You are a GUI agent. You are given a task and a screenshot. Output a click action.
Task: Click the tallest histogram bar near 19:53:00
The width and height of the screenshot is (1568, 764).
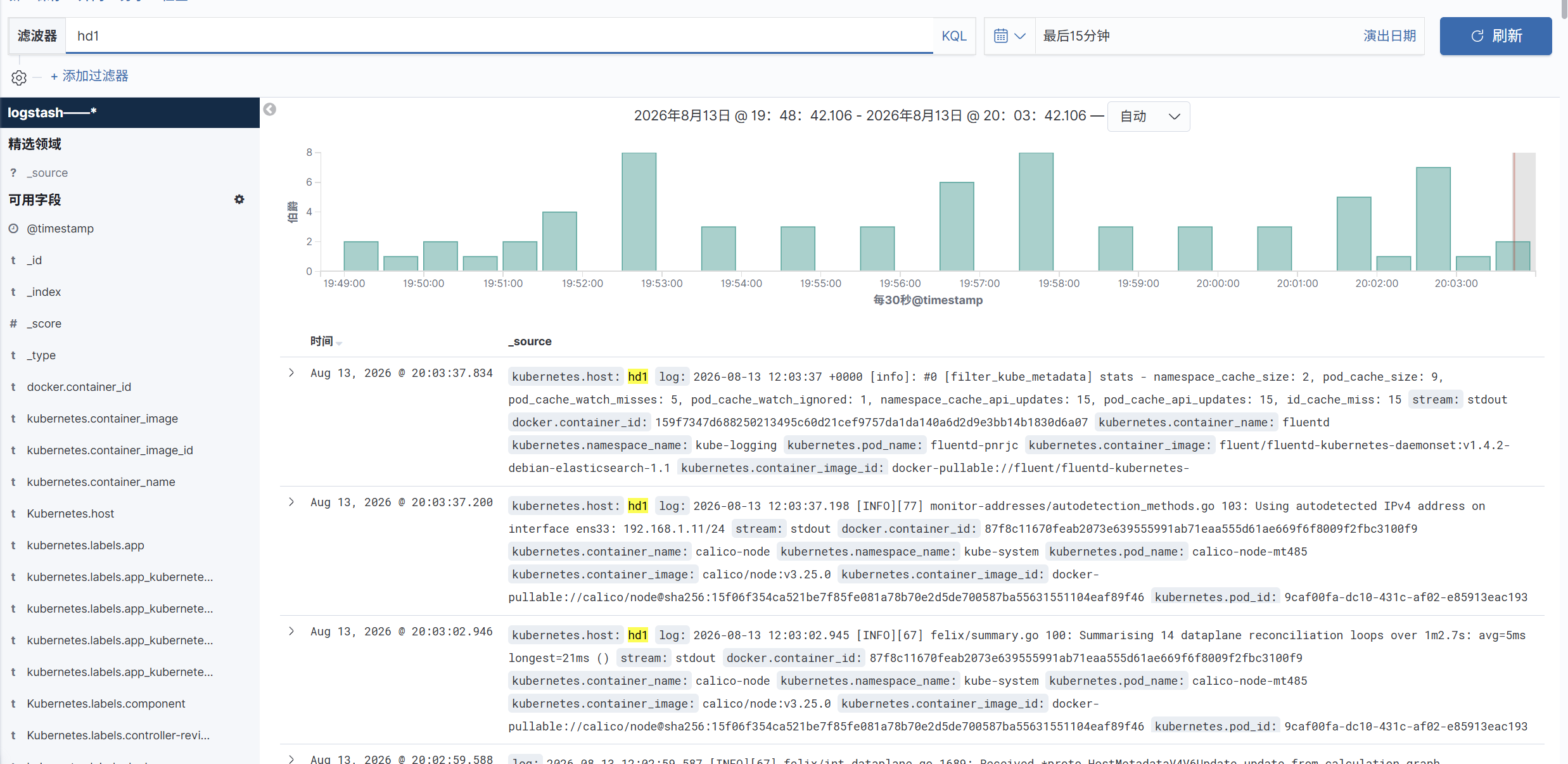pyautogui.click(x=639, y=212)
